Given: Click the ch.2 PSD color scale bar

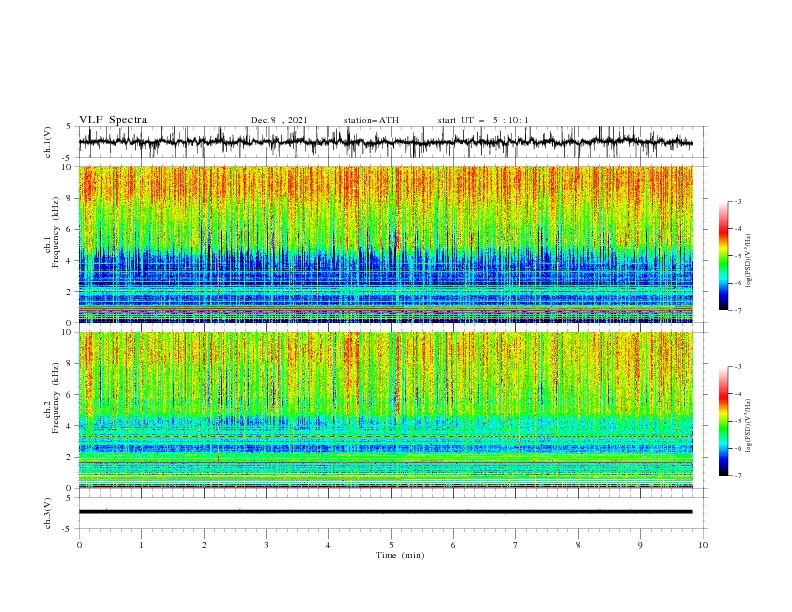Looking at the screenshot, I should [723, 421].
